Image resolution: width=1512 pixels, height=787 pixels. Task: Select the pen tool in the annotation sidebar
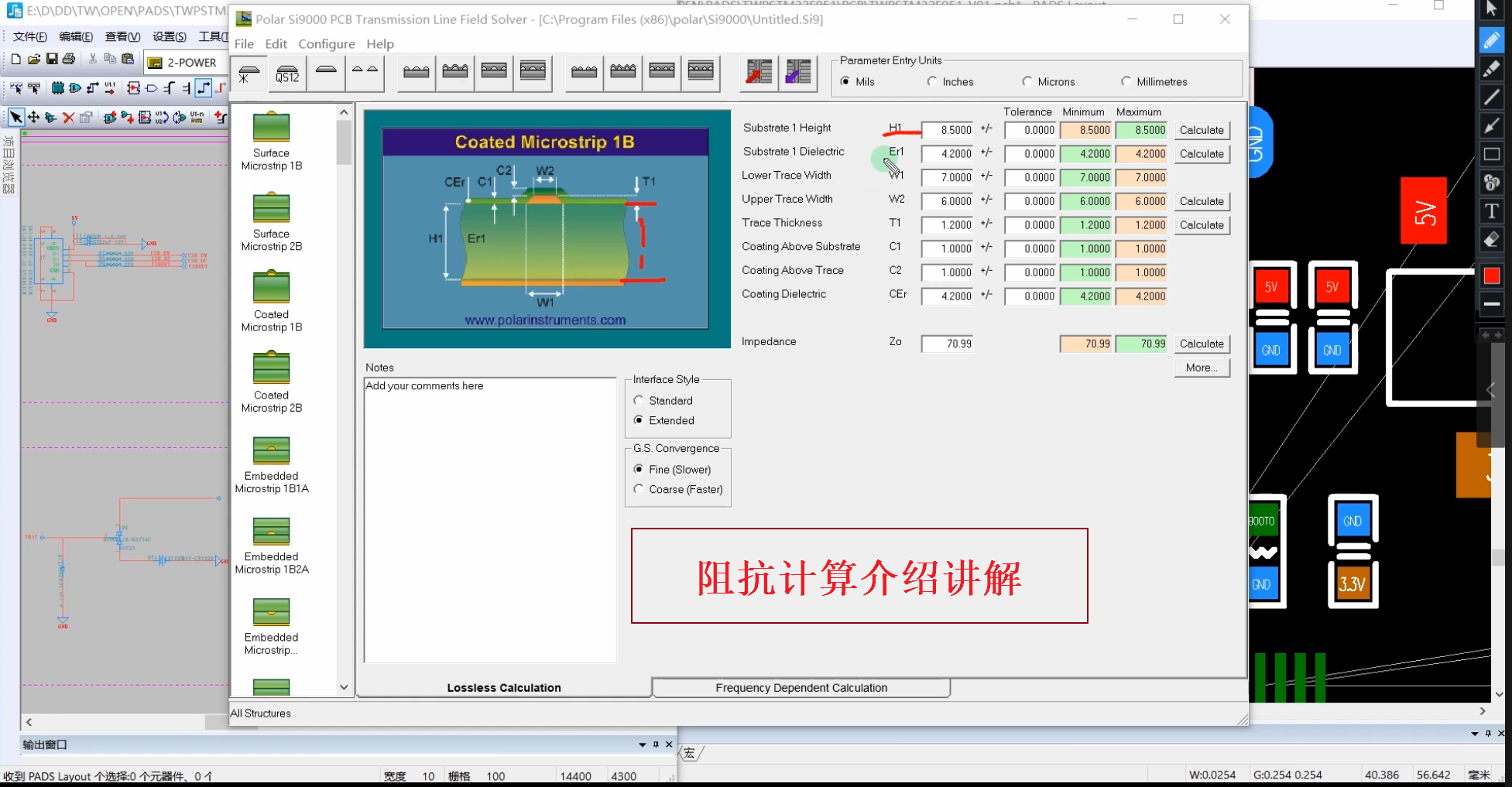(x=1492, y=39)
